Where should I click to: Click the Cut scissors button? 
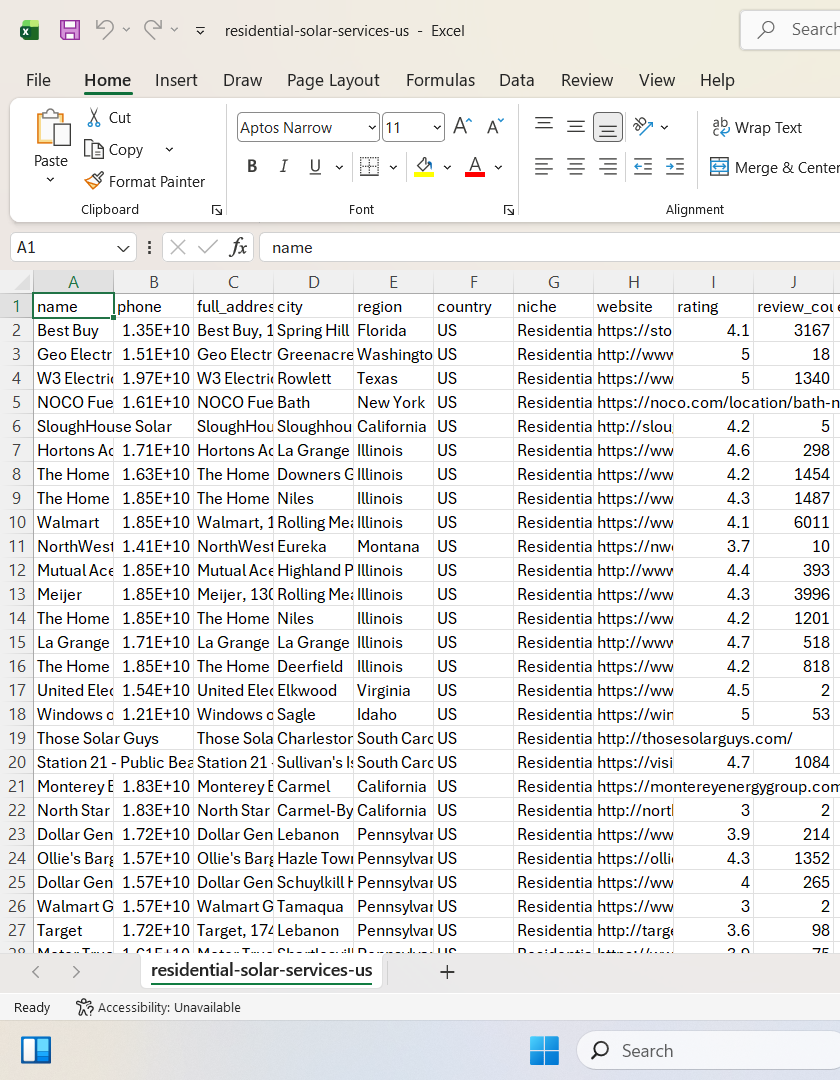[x=109, y=118]
